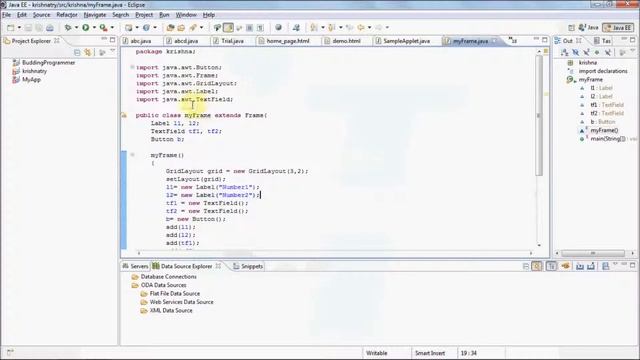The image size is (640, 360).
Task: Select the Tasks view tab
Action: pyautogui.click(x=602, y=41)
